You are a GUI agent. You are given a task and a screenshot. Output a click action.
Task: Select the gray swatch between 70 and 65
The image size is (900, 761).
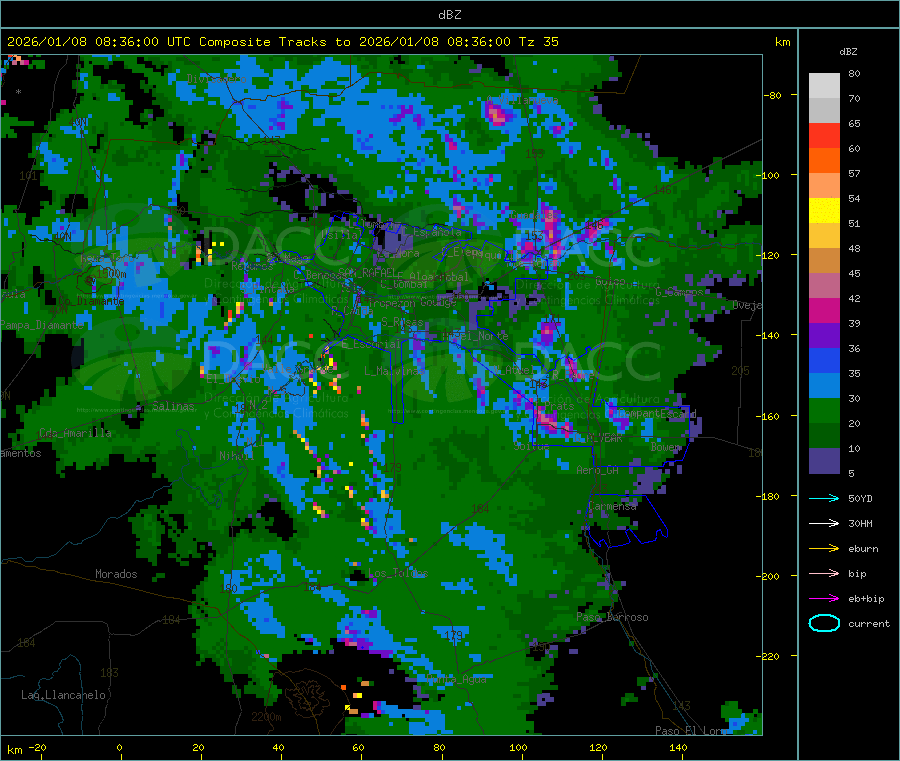(x=824, y=111)
